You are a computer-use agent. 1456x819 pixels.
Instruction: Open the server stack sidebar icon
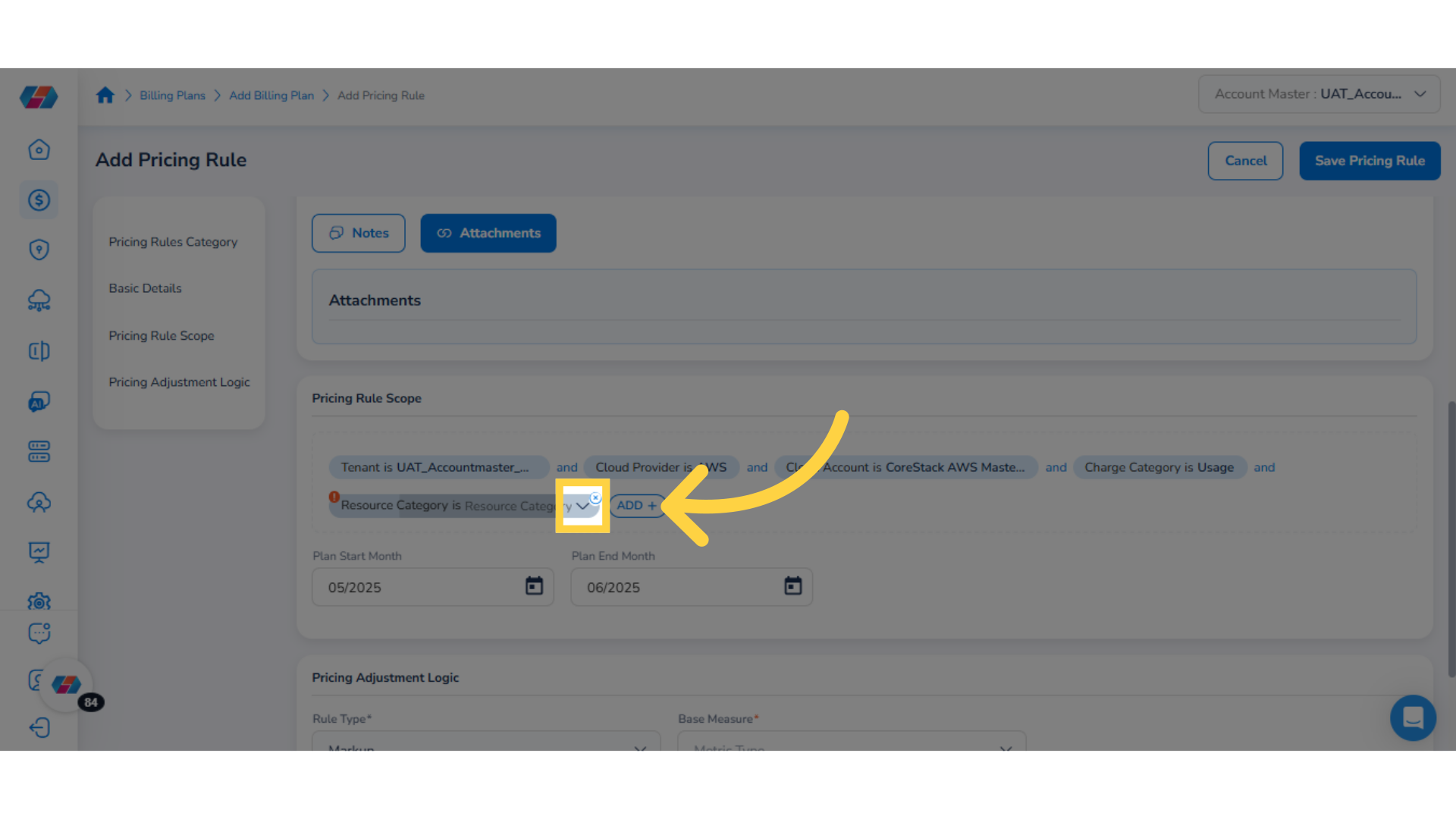[39, 451]
